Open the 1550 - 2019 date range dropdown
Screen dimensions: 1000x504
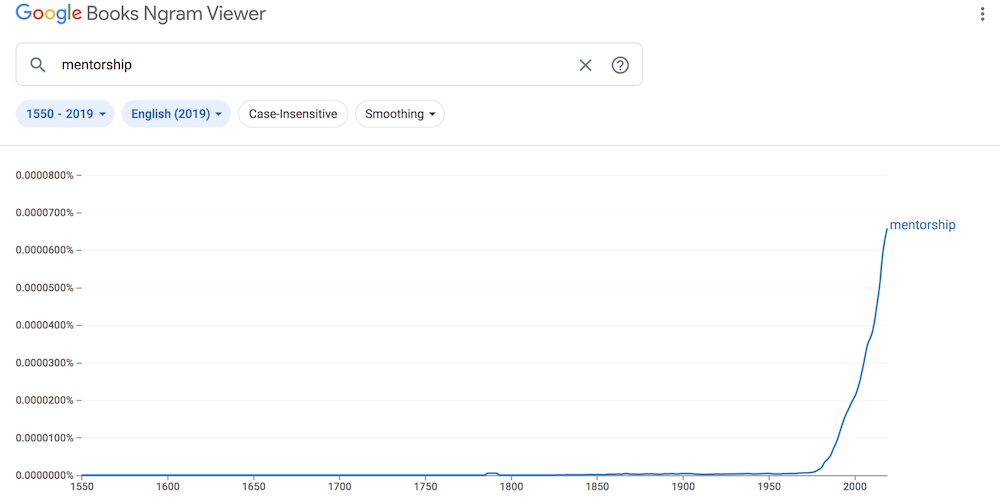click(65, 114)
